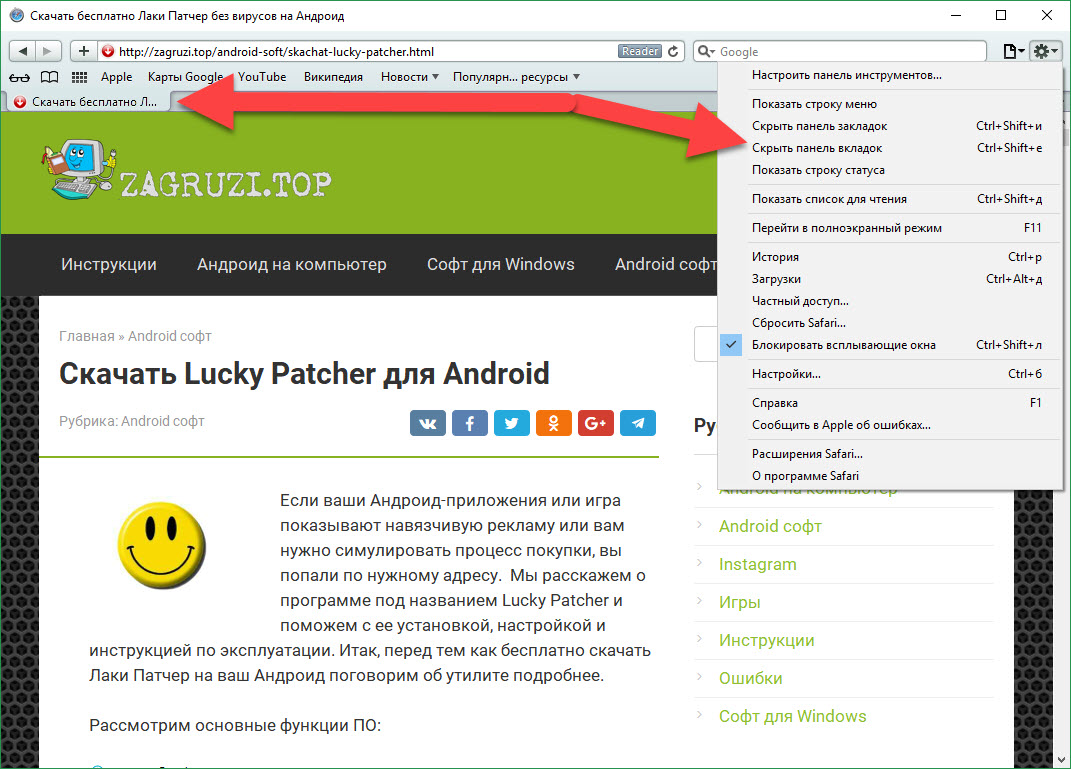Reload page using the refresh icon

(675, 51)
